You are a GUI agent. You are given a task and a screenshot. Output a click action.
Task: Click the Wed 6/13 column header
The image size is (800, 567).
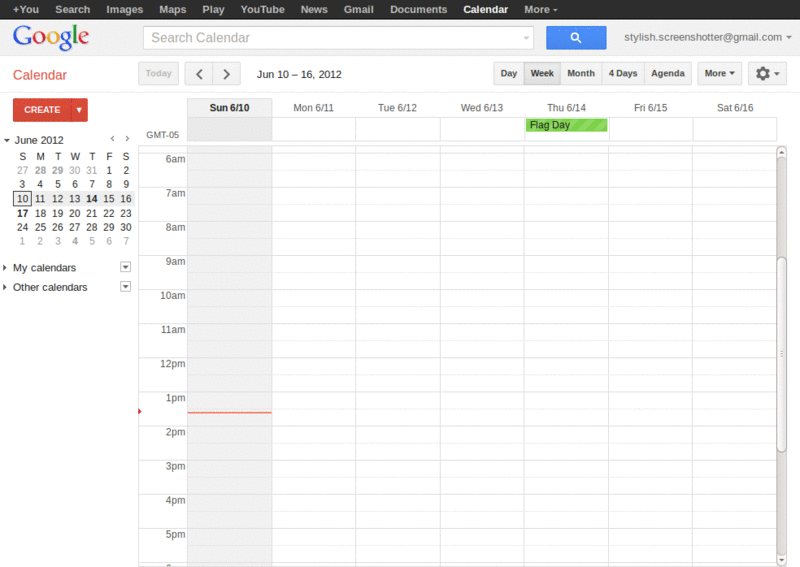pos(482,108)
